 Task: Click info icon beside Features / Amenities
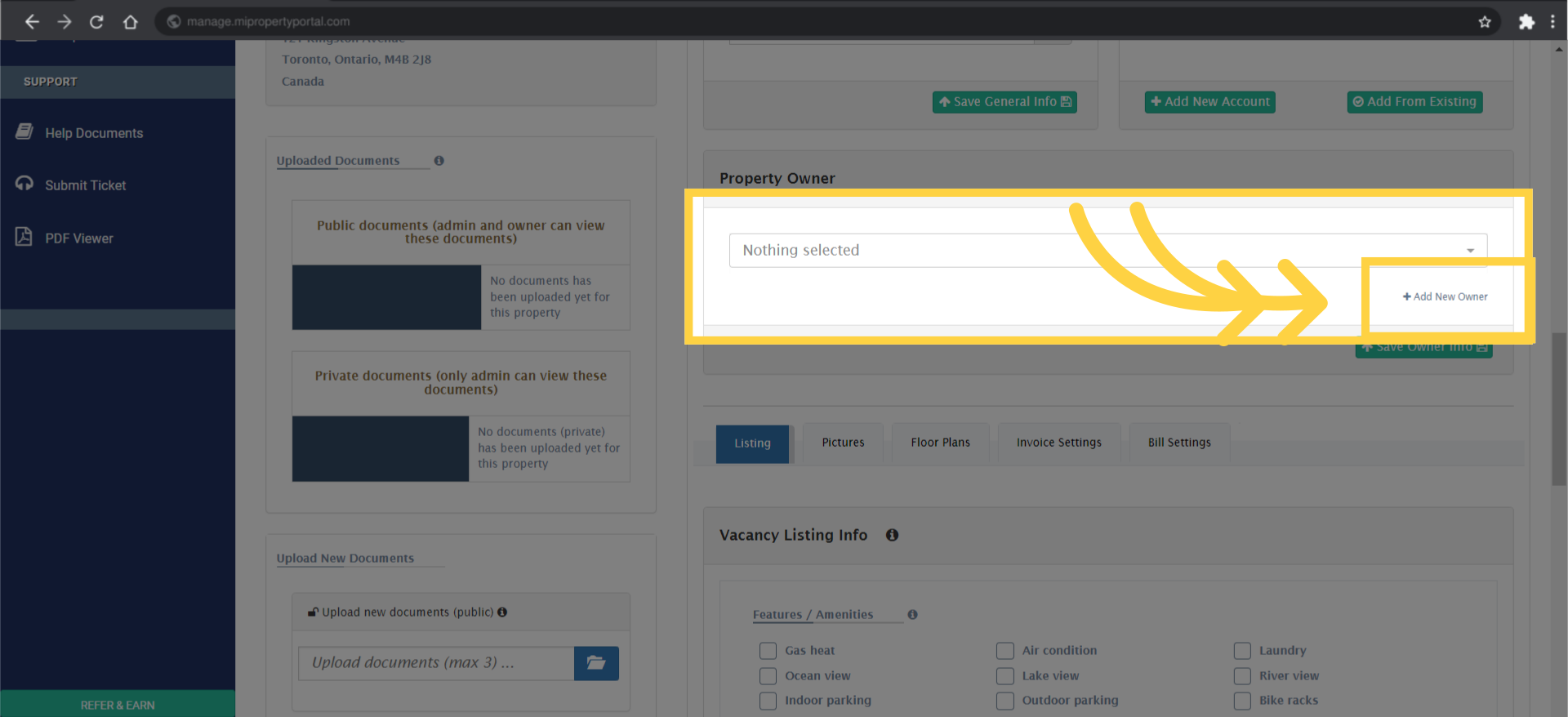click(x=912, y=614)
